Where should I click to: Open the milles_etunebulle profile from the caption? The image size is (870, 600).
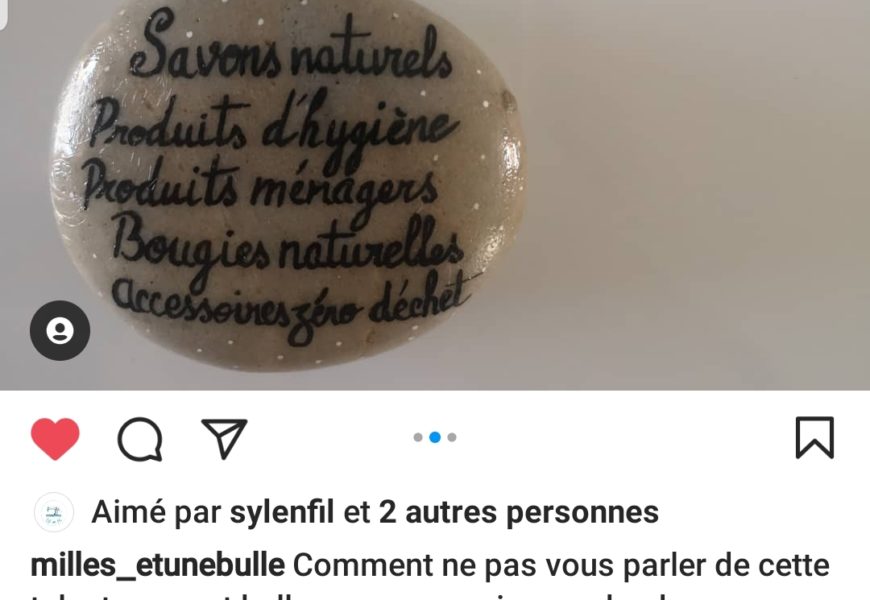coord(158,566)
